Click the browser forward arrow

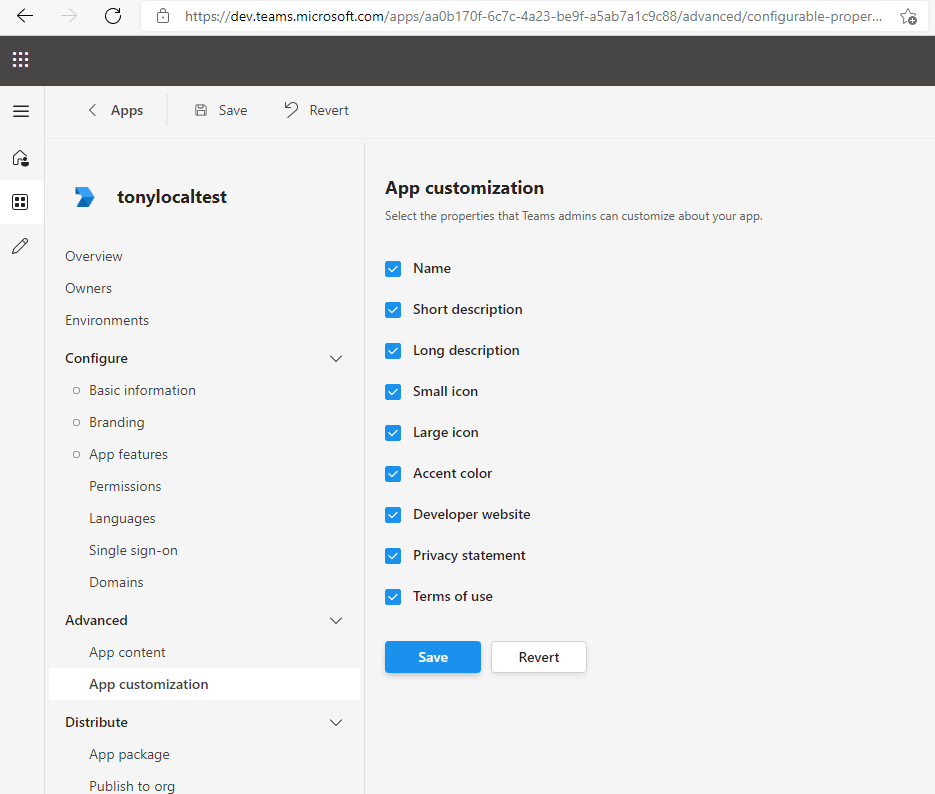click(69, 16)
